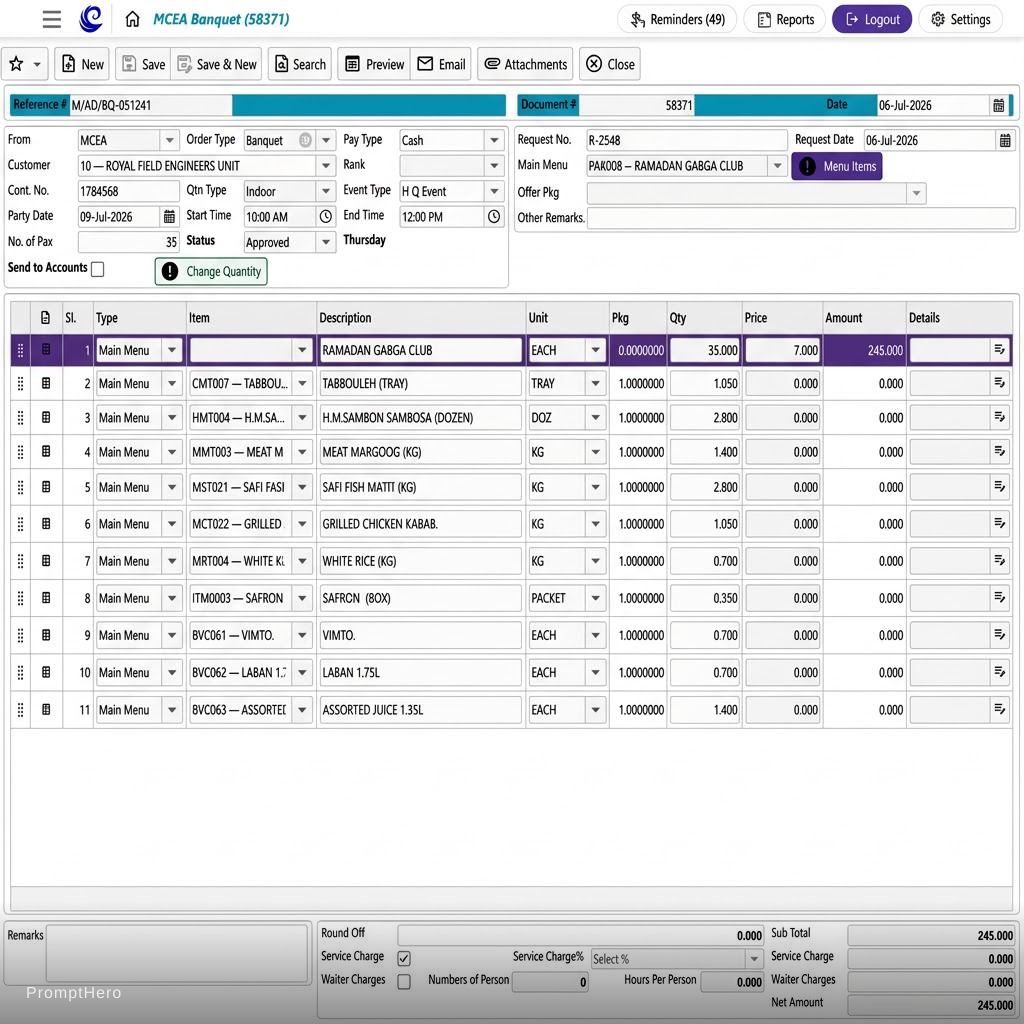The width and height of the screenshot is (1024, 1024).
Task: Open Unit dropdown for TABBOULEH row
Action: 596,384
